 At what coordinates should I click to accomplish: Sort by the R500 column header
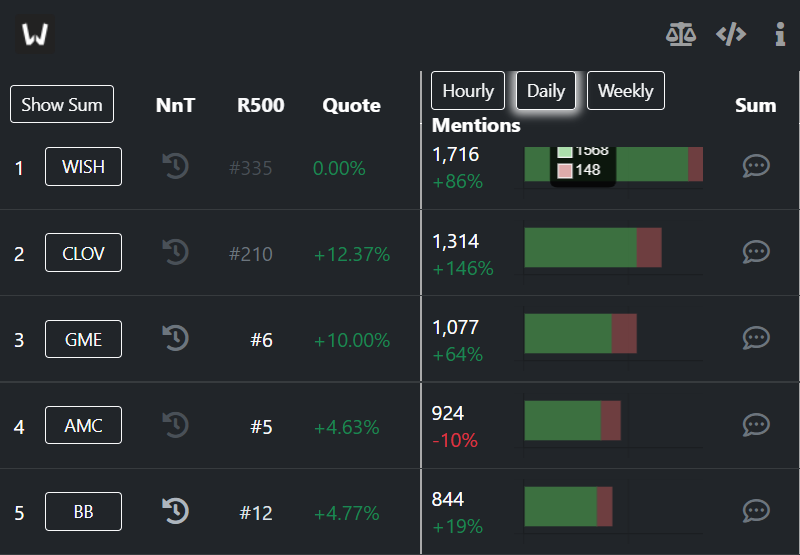260,105
